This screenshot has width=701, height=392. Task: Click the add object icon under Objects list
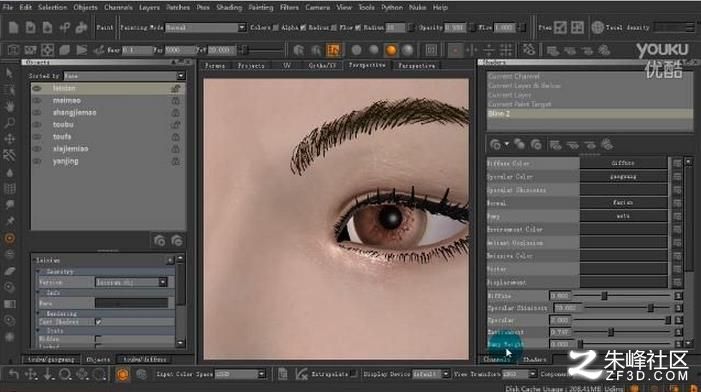[x=160, y=241]
